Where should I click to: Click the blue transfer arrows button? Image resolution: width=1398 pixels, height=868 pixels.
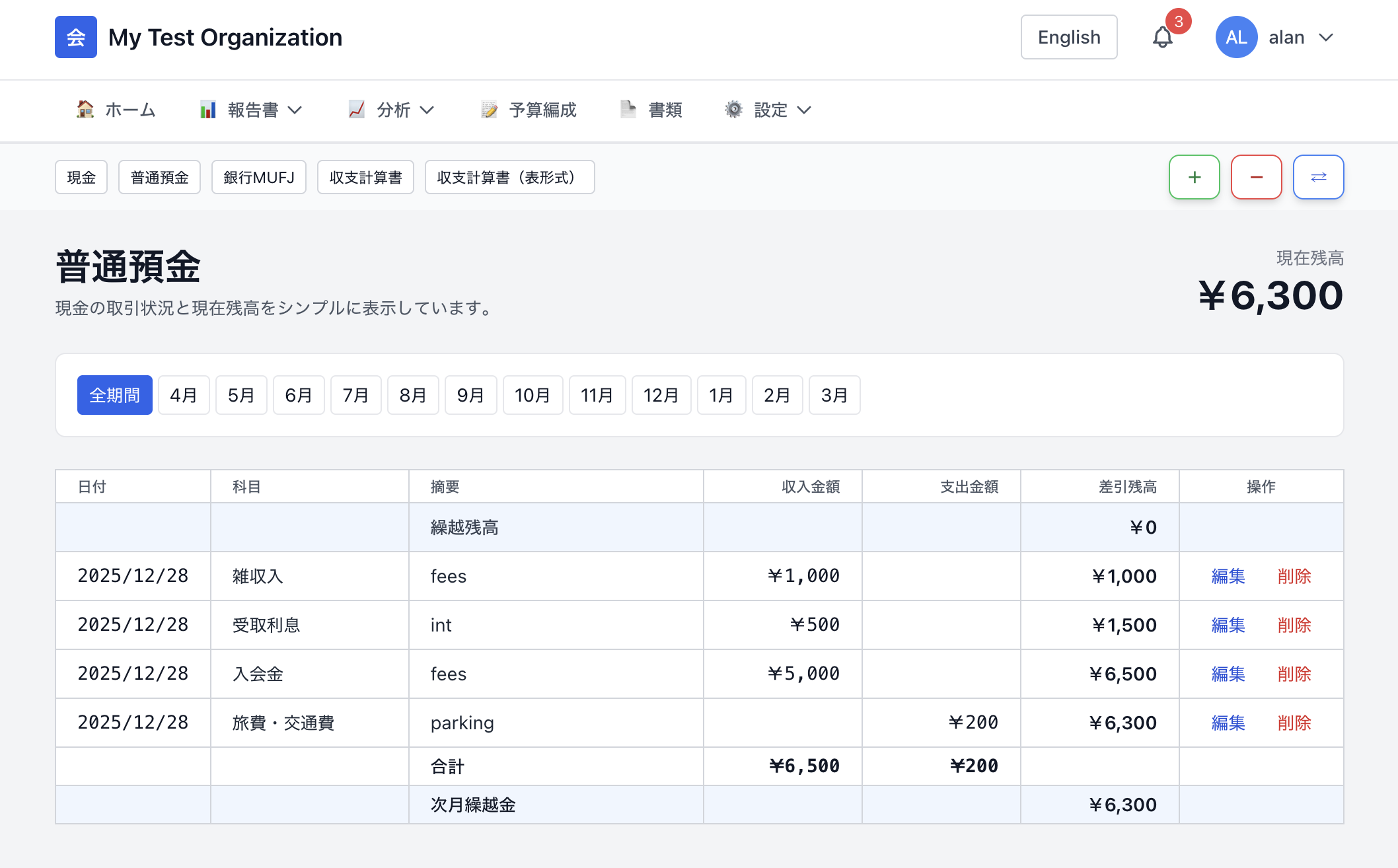1318,177
